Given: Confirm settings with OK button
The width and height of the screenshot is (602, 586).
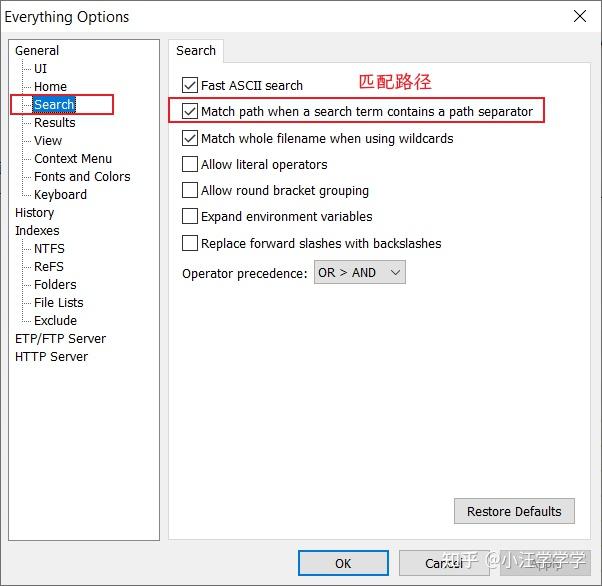Looking at the screenshot, I should tap(343, 563).
